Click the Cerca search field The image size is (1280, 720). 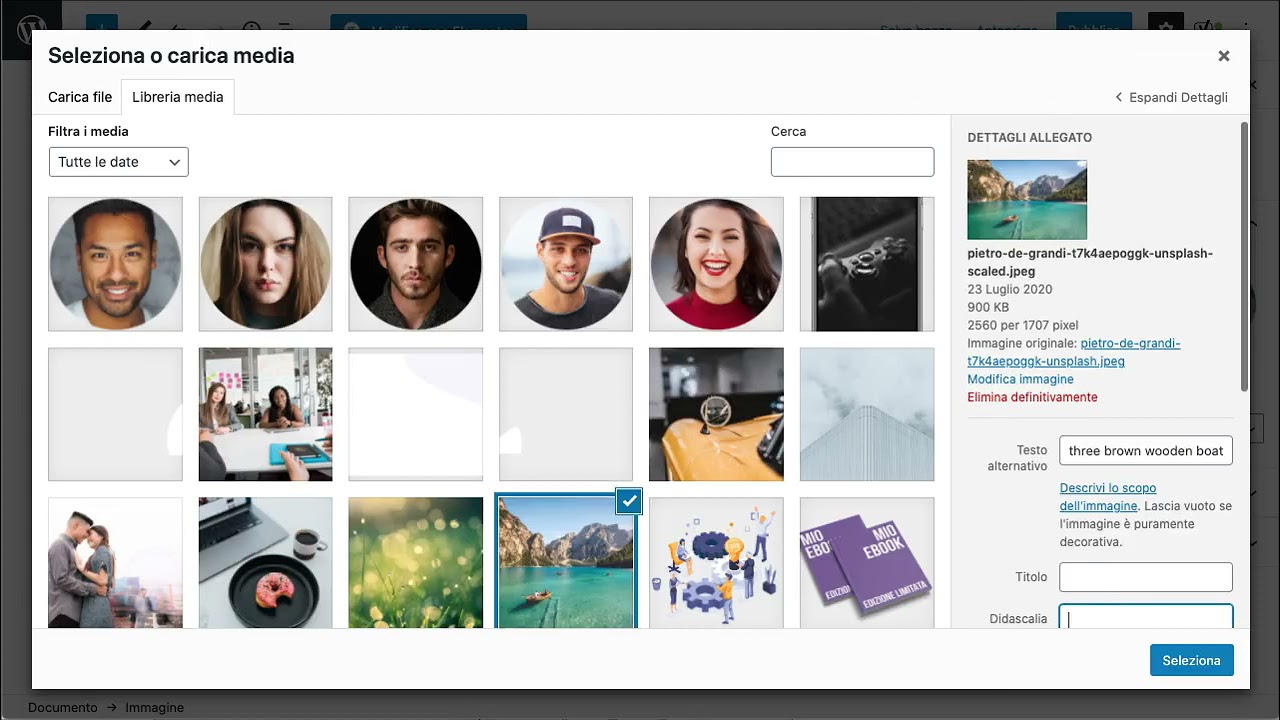[x=852, y=162]
